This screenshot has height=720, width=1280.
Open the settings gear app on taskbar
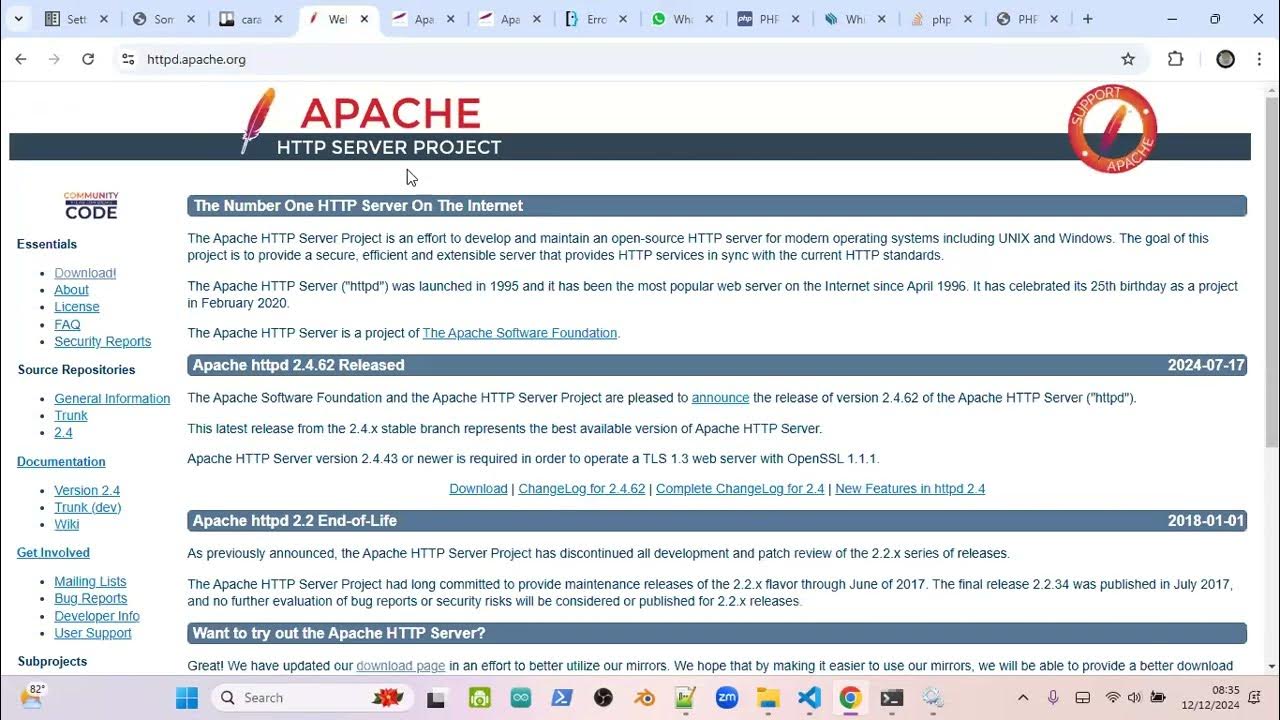click(933, 698)
